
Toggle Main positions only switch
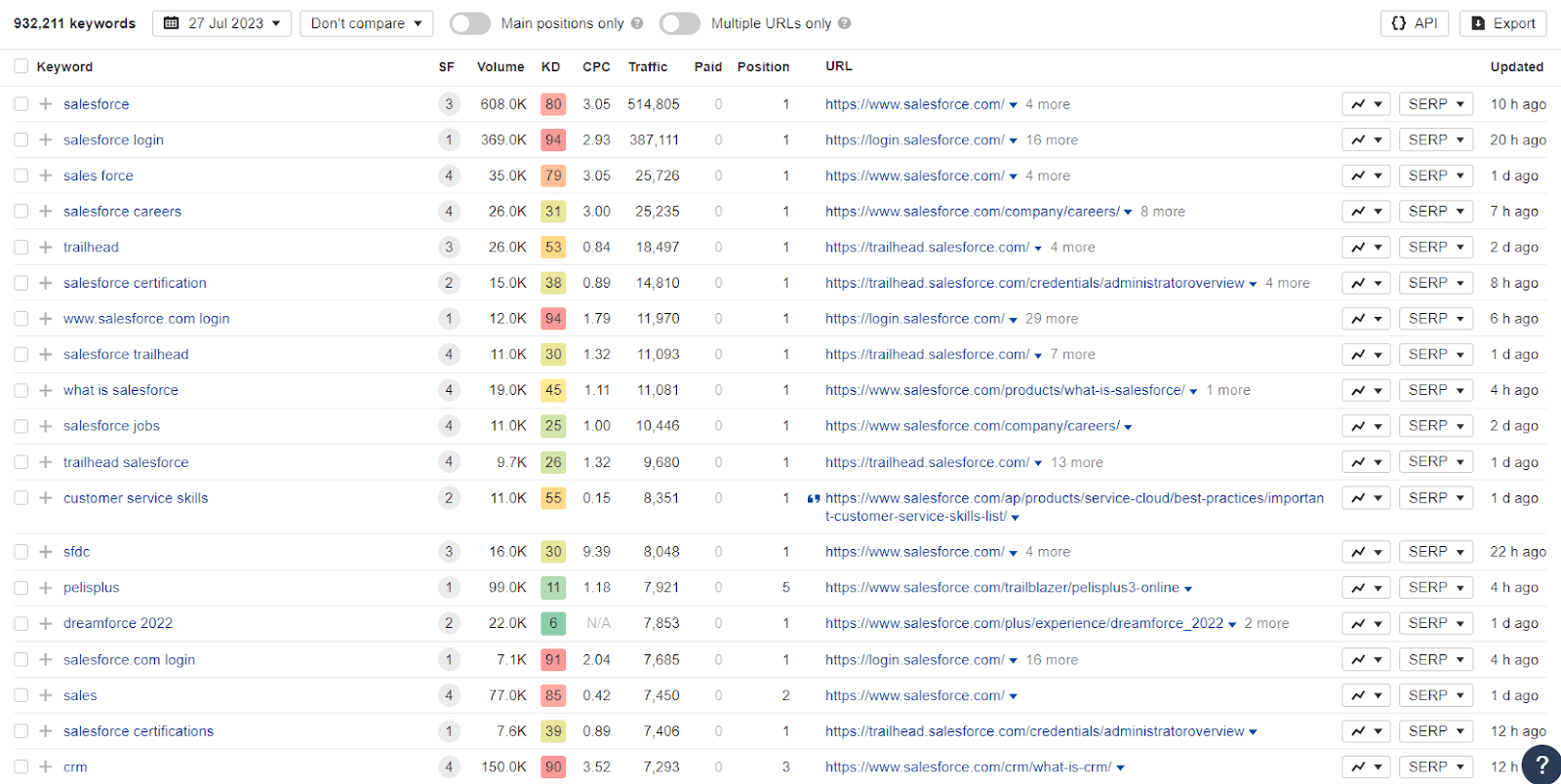click(x=470, y=23)
